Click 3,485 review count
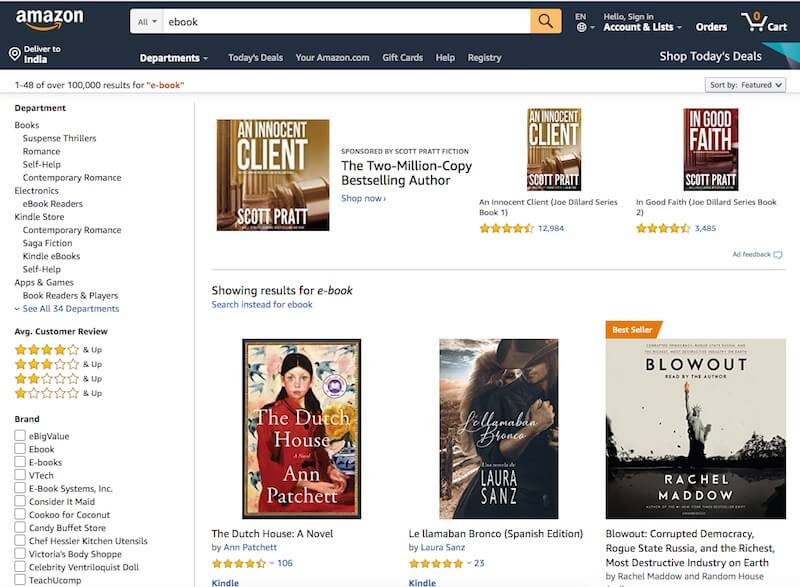Viewport: 800px width, 587px height. tap(705, 228)
